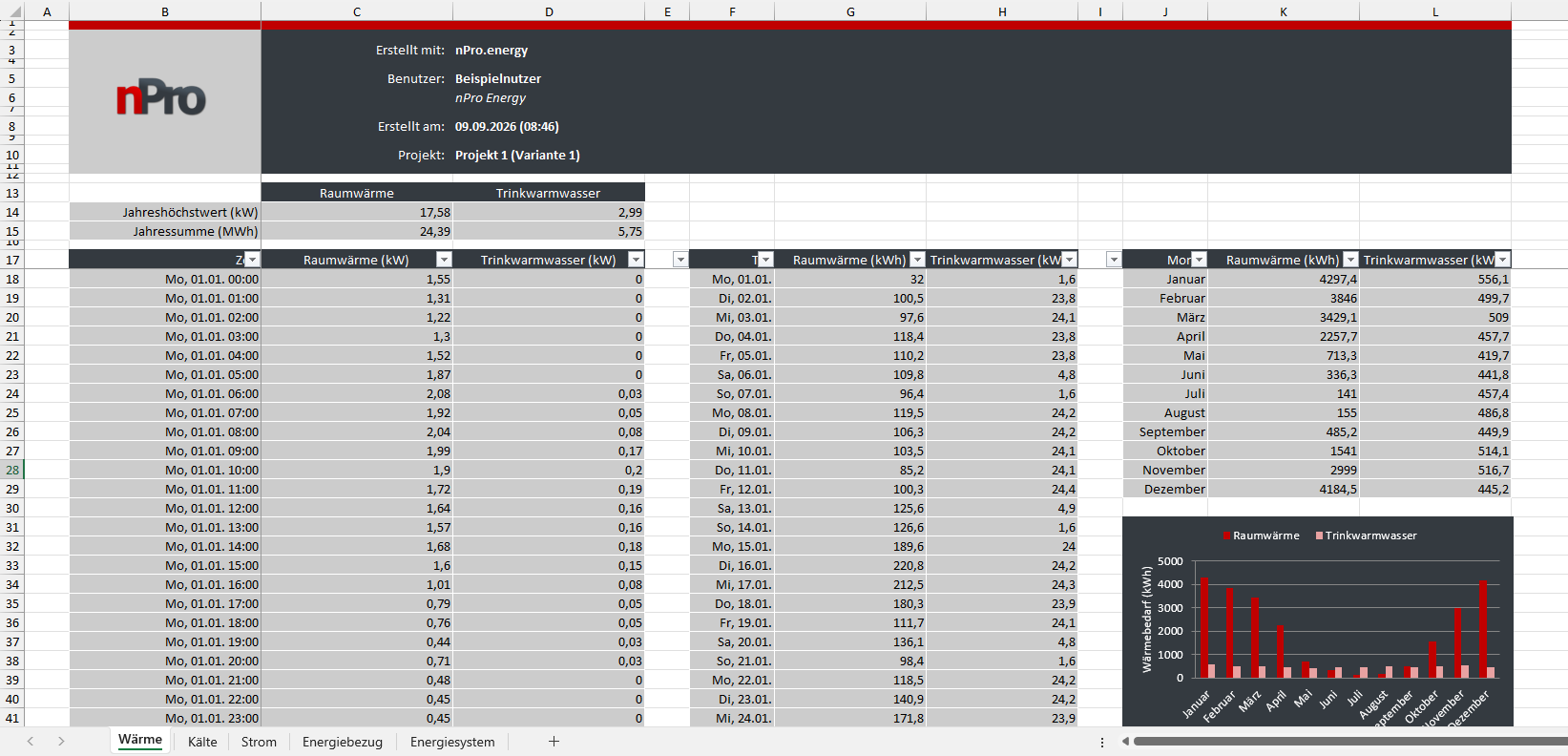Image resolution: width=1568 pixels, height=756 pixels.
Task: Click the '24,39' annual sum cell
Action: 357,231
